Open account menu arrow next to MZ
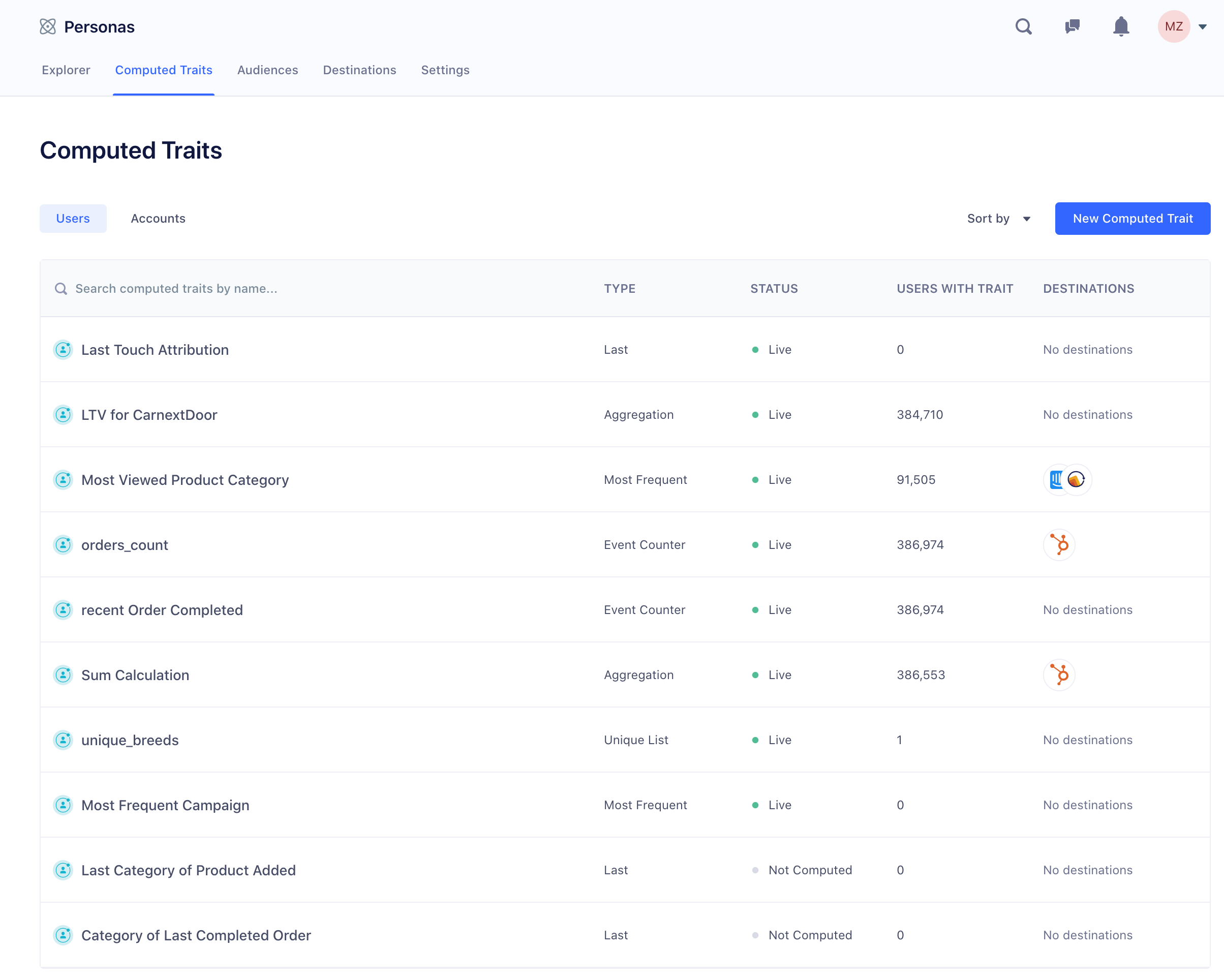 click(x=1203, y=27)
